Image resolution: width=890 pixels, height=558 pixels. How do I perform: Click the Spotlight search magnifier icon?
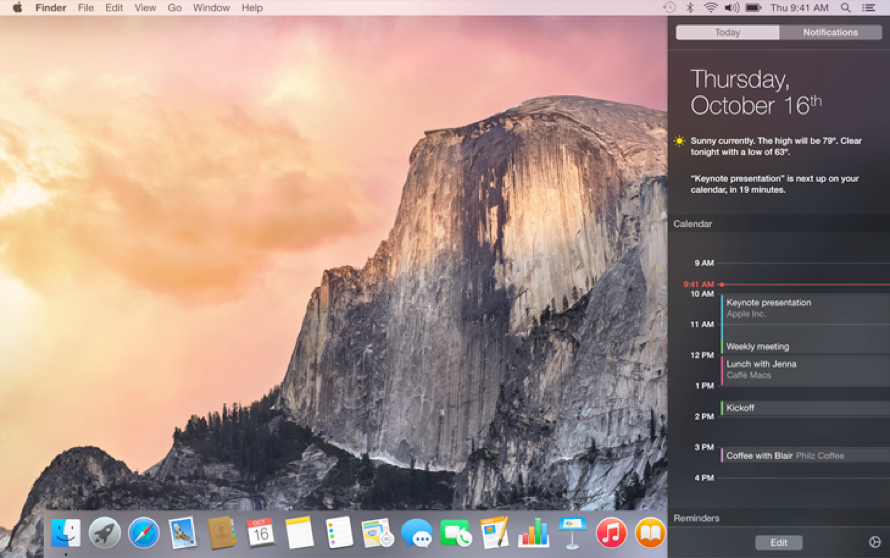pos(846,7)
